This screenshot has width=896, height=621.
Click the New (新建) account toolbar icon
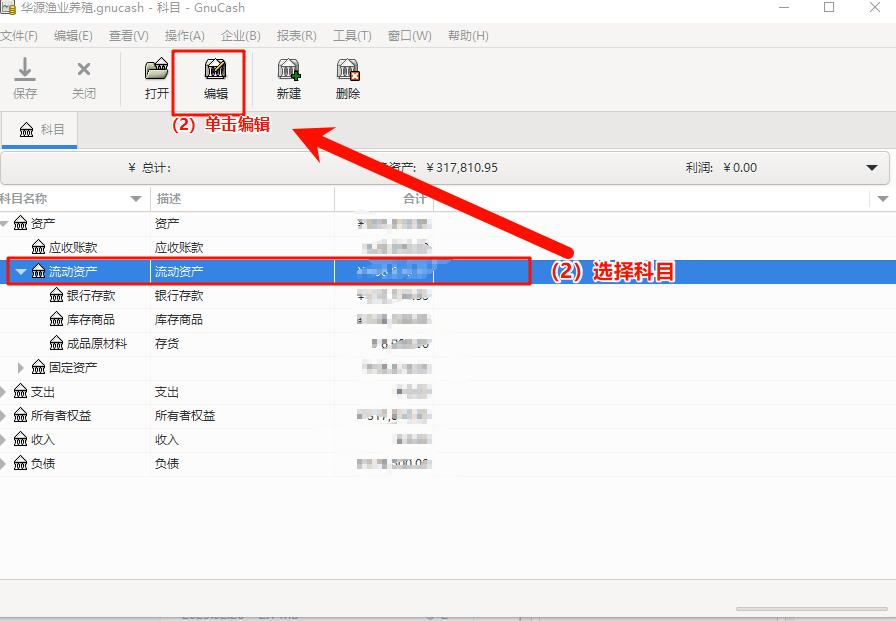289,69
